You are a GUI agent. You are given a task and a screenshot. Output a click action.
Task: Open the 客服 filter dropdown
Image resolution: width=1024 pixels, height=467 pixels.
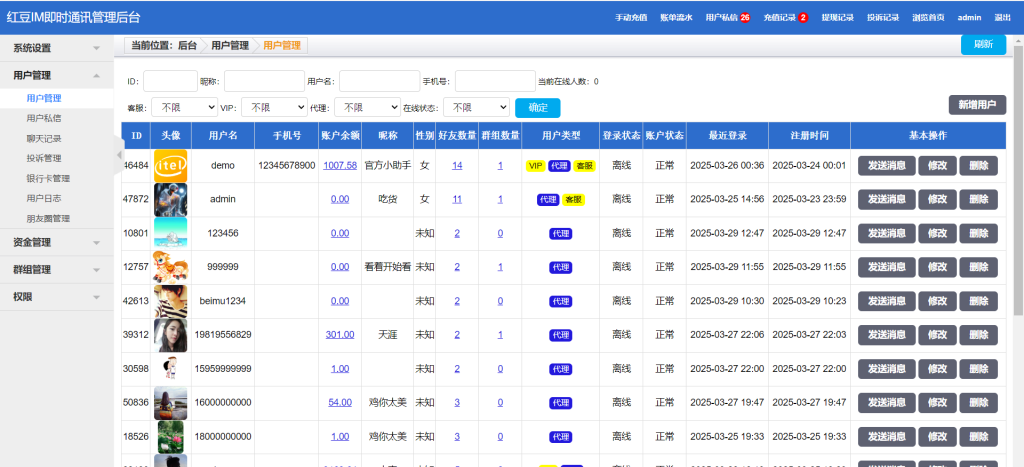tap(183, 107)
